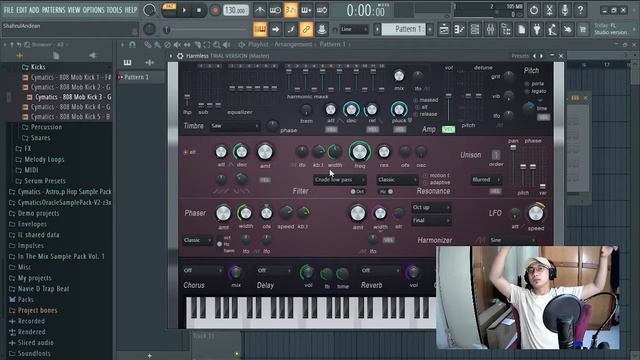
Task: Click the LFO speed knob
Action: click(x=536, y=213)
